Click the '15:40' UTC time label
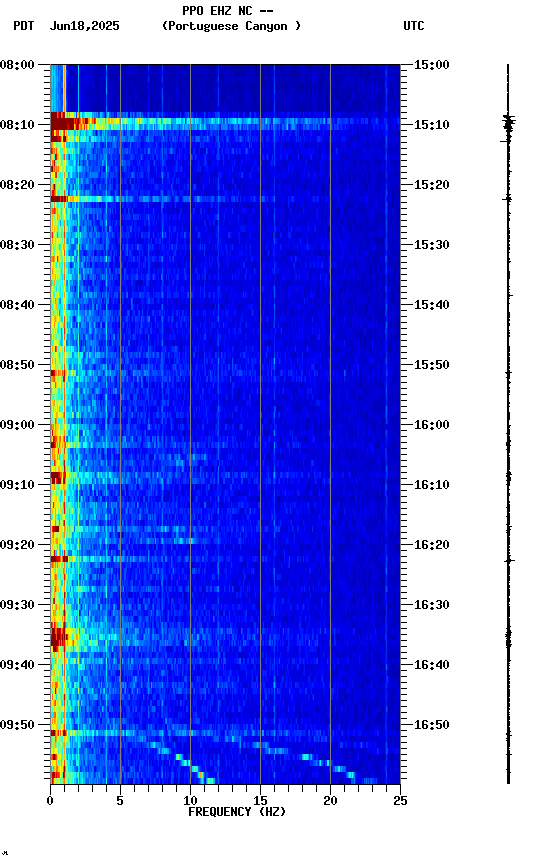 [432, 305]
